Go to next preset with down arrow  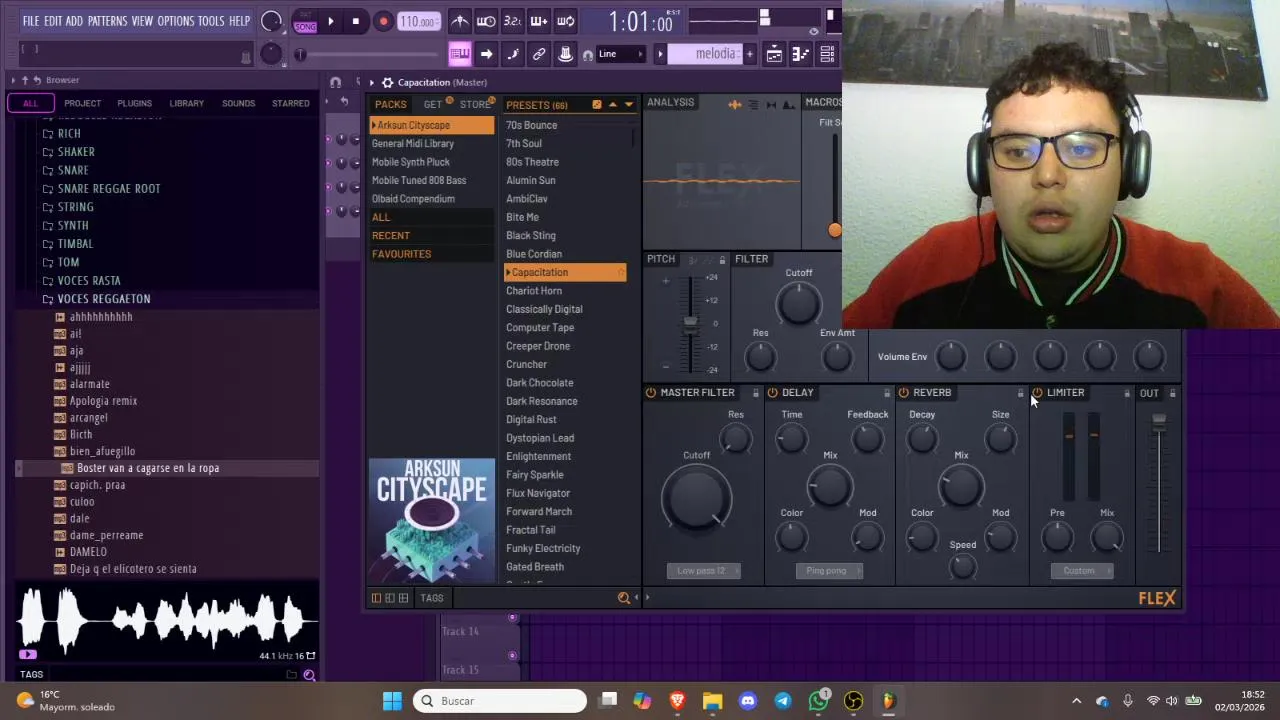coord(629,105)
